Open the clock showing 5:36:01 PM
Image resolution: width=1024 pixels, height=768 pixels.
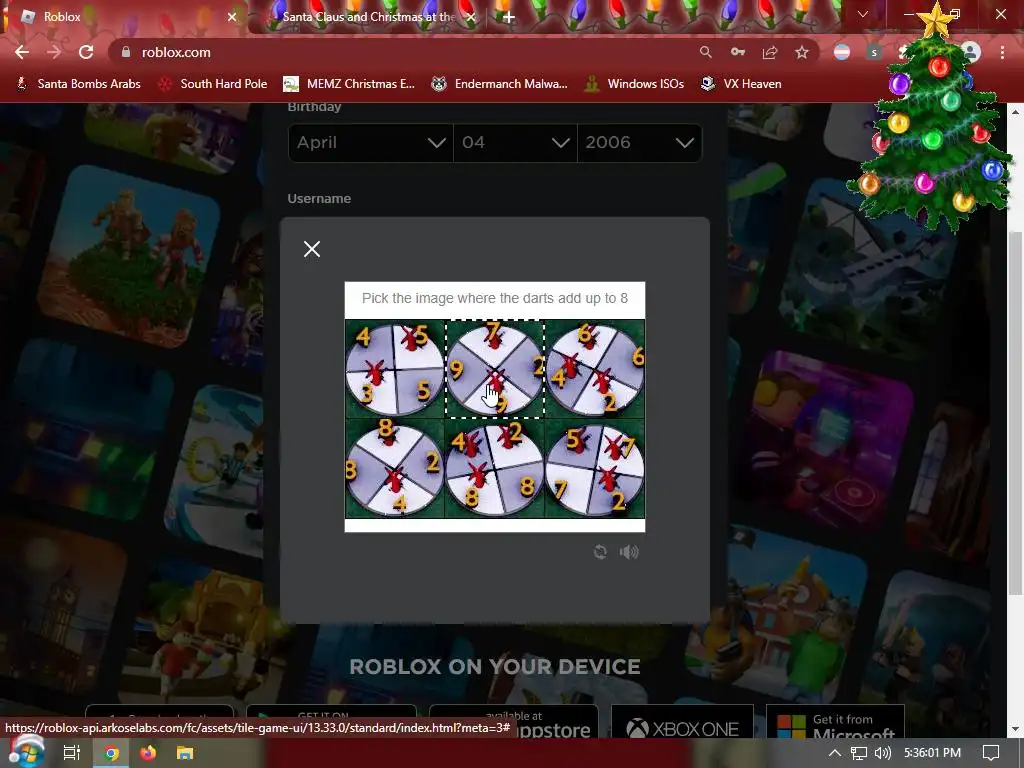tap(933, 753)
